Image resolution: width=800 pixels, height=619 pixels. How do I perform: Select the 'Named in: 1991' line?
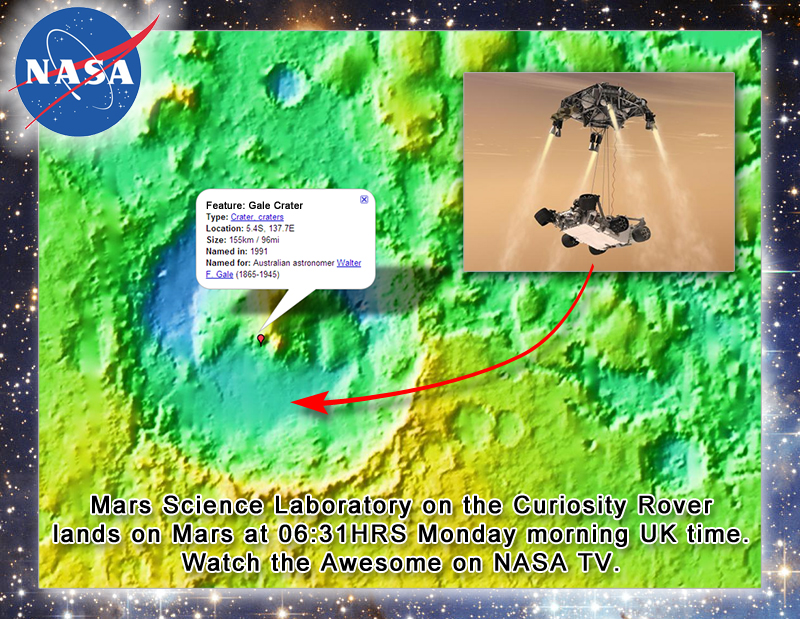click(x=236, y=251)
